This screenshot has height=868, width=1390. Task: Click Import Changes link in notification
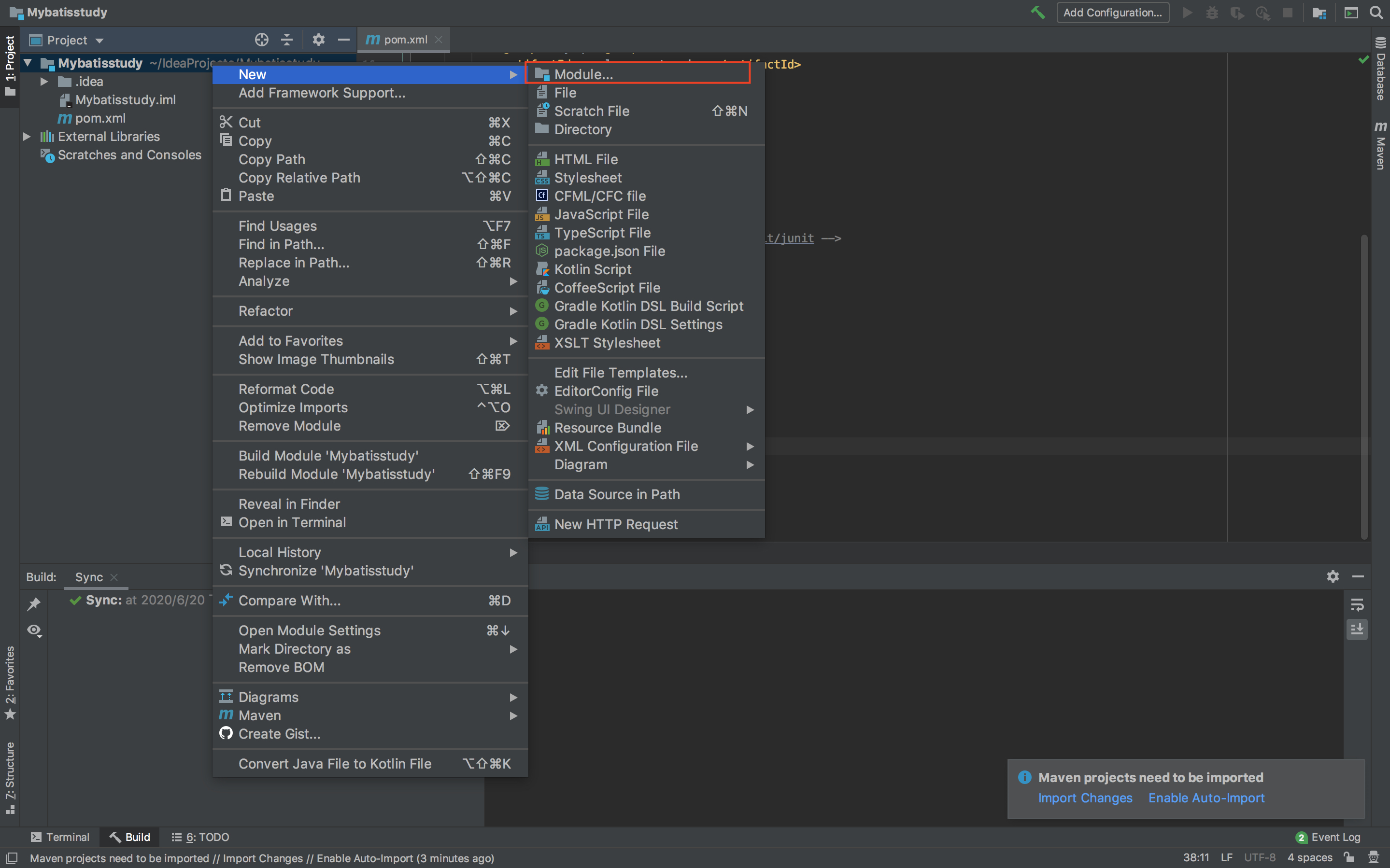pos(1085,798)
